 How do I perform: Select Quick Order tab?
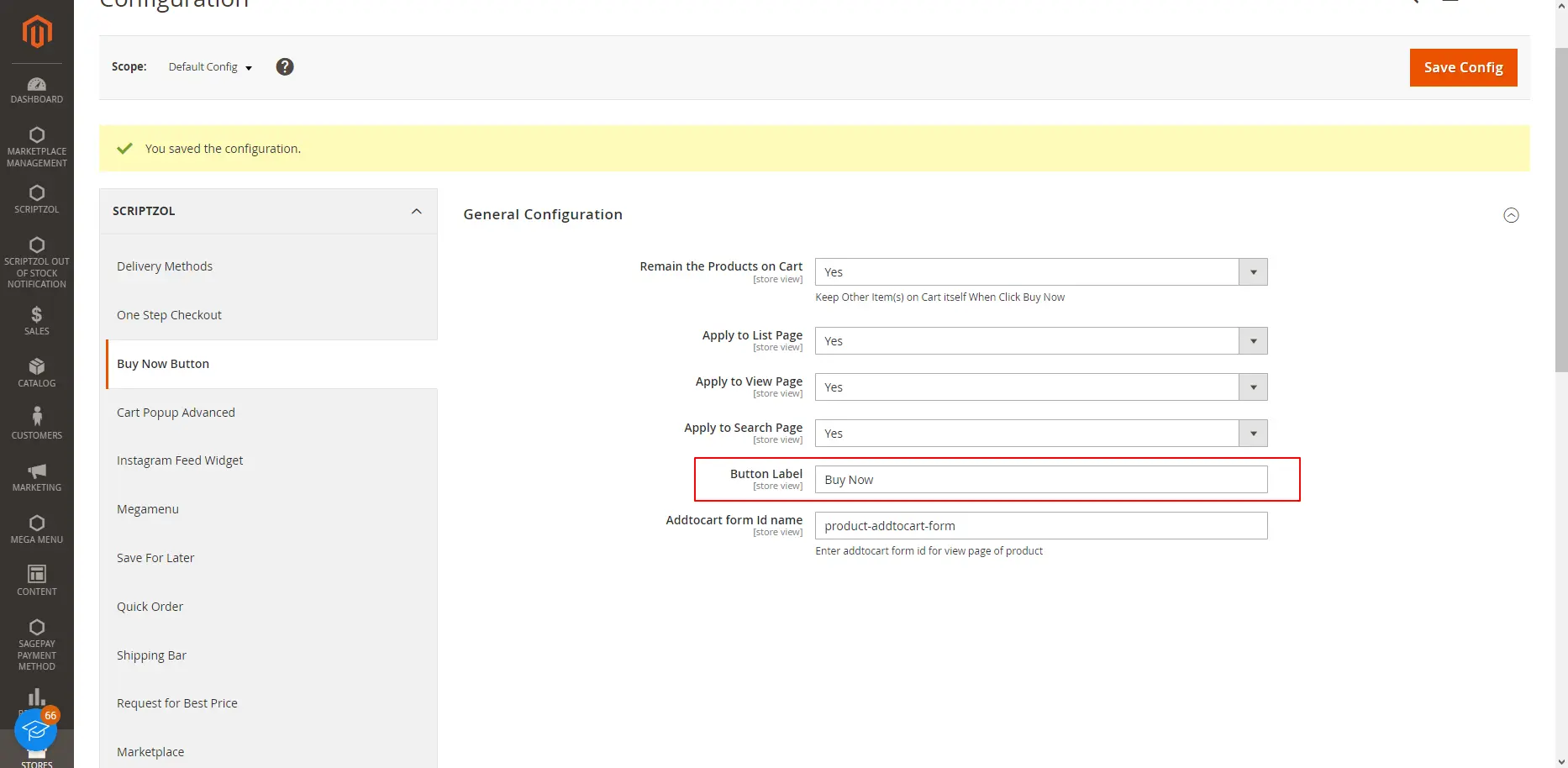pos(271,607)
